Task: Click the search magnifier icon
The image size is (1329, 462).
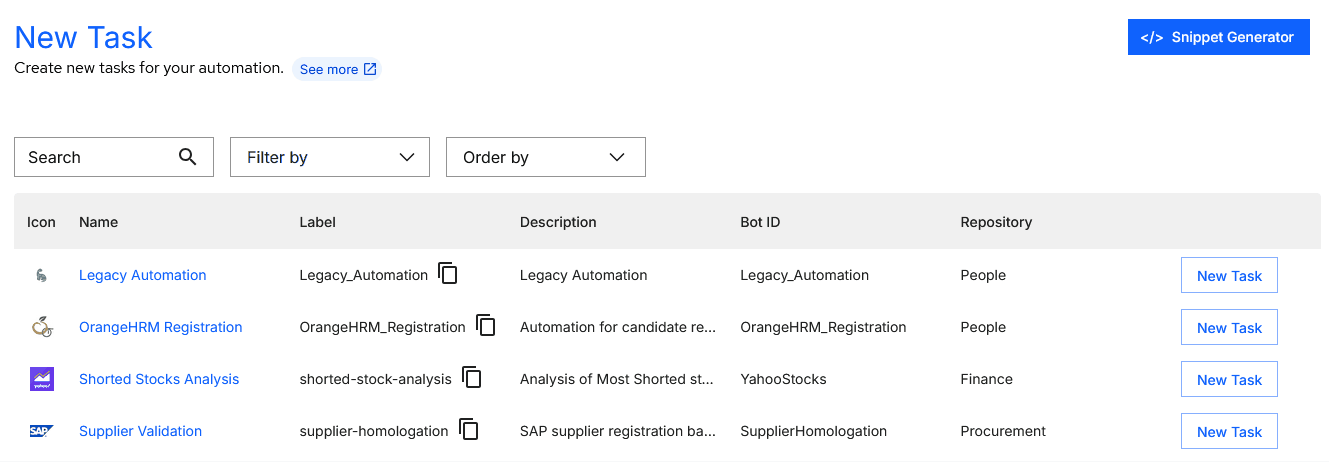Action: (187, 157)
